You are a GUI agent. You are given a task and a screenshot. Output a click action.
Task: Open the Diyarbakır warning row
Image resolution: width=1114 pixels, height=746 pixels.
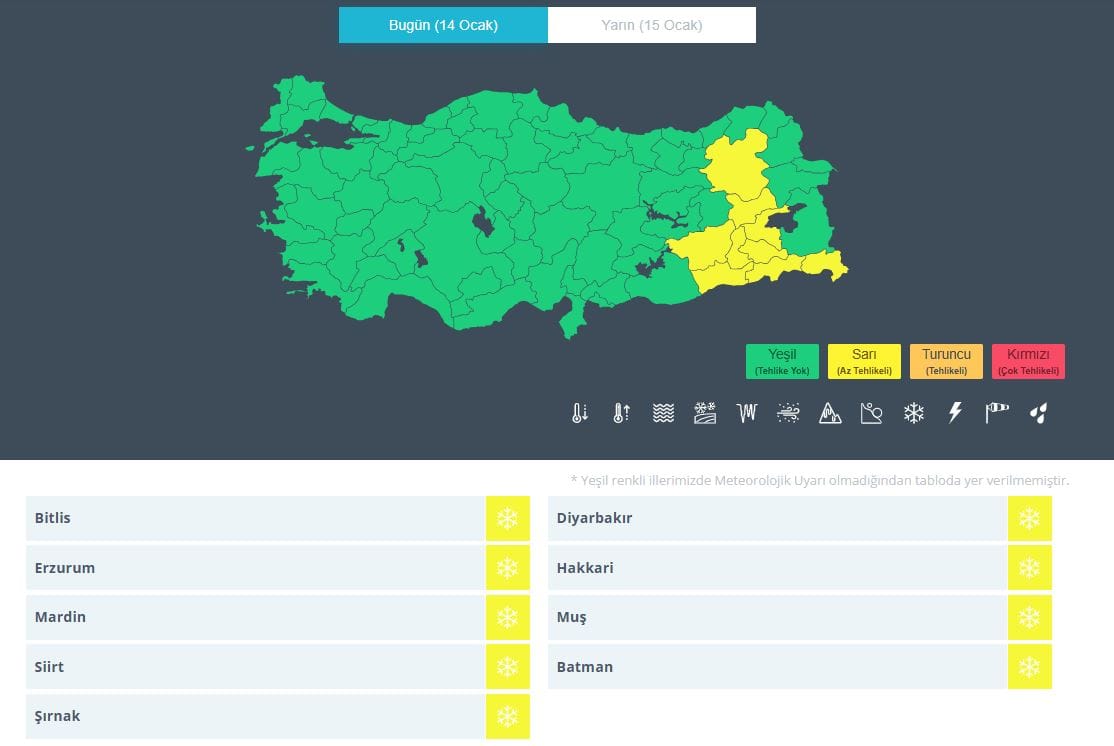tap(777, 518)
